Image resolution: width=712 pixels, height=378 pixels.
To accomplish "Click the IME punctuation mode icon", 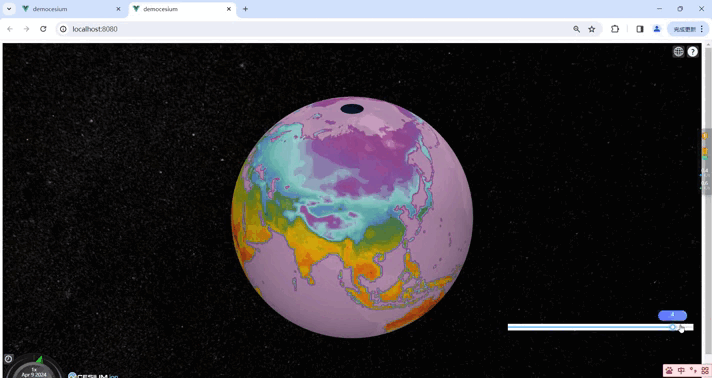I will 693,371.
